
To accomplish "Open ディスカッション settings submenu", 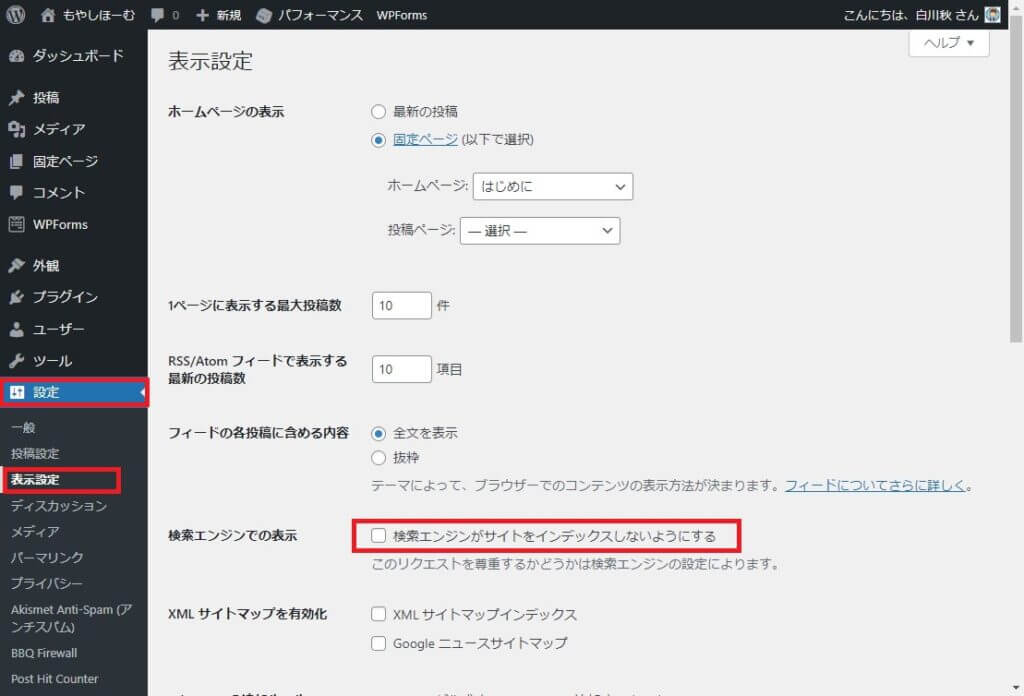I will coord(58,506).
